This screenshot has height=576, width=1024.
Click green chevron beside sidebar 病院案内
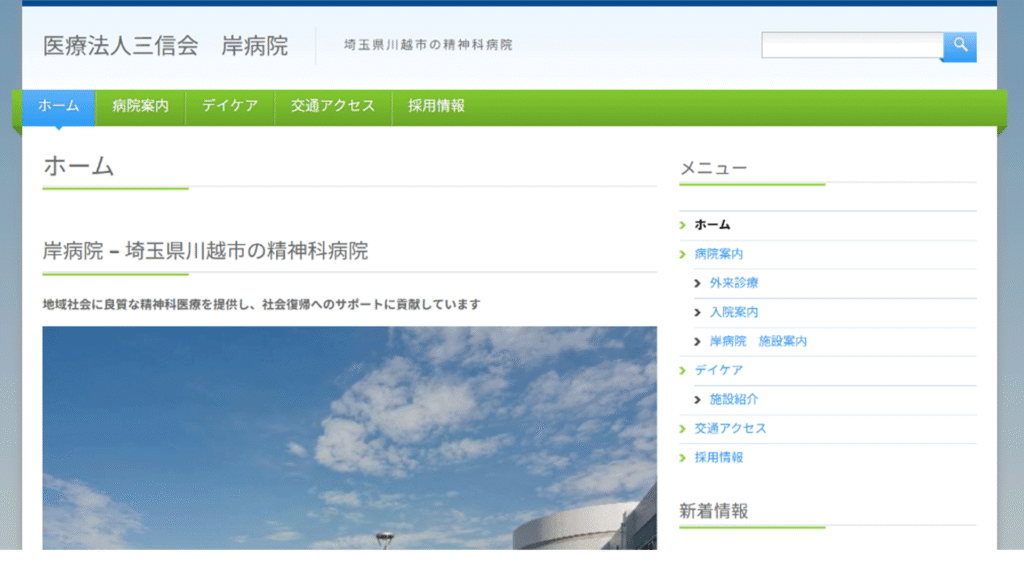682,254
